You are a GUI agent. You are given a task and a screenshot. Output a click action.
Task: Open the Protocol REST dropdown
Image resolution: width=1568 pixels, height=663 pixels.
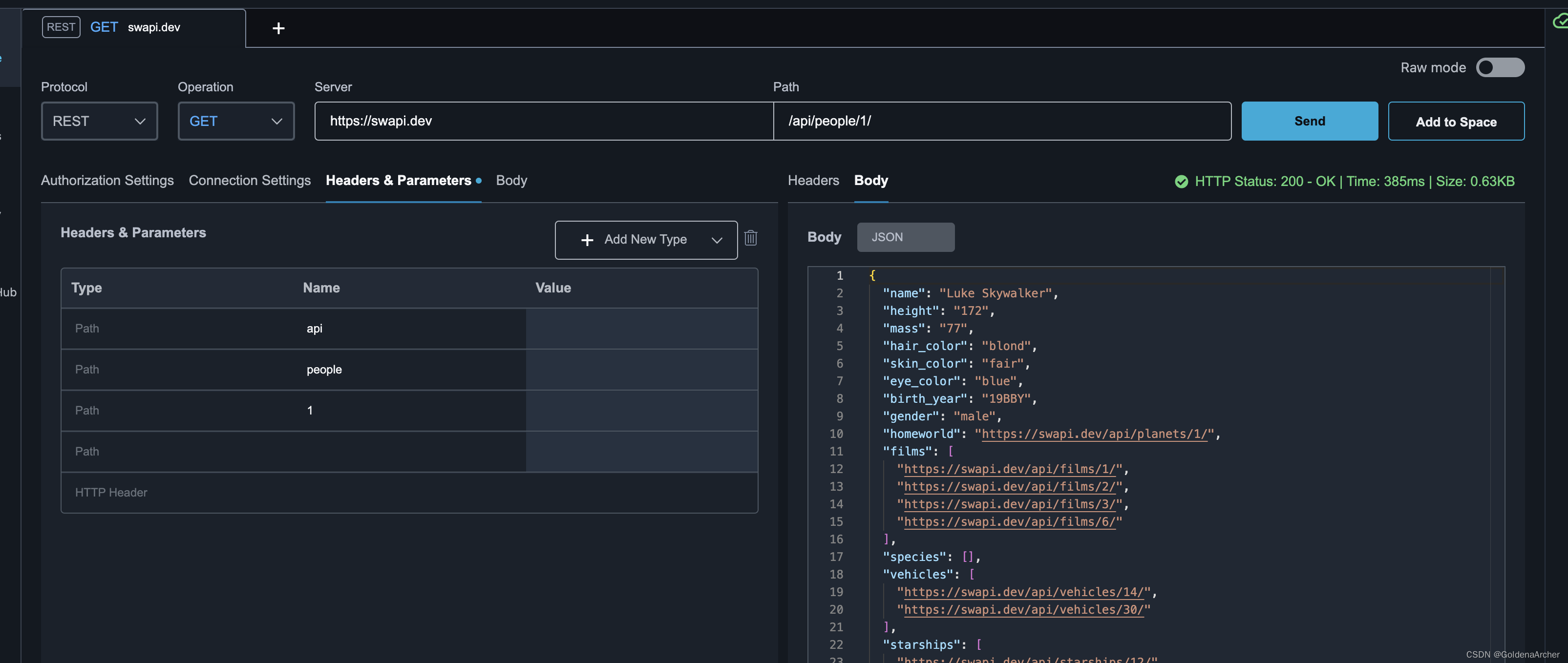(x=99, y=121)
